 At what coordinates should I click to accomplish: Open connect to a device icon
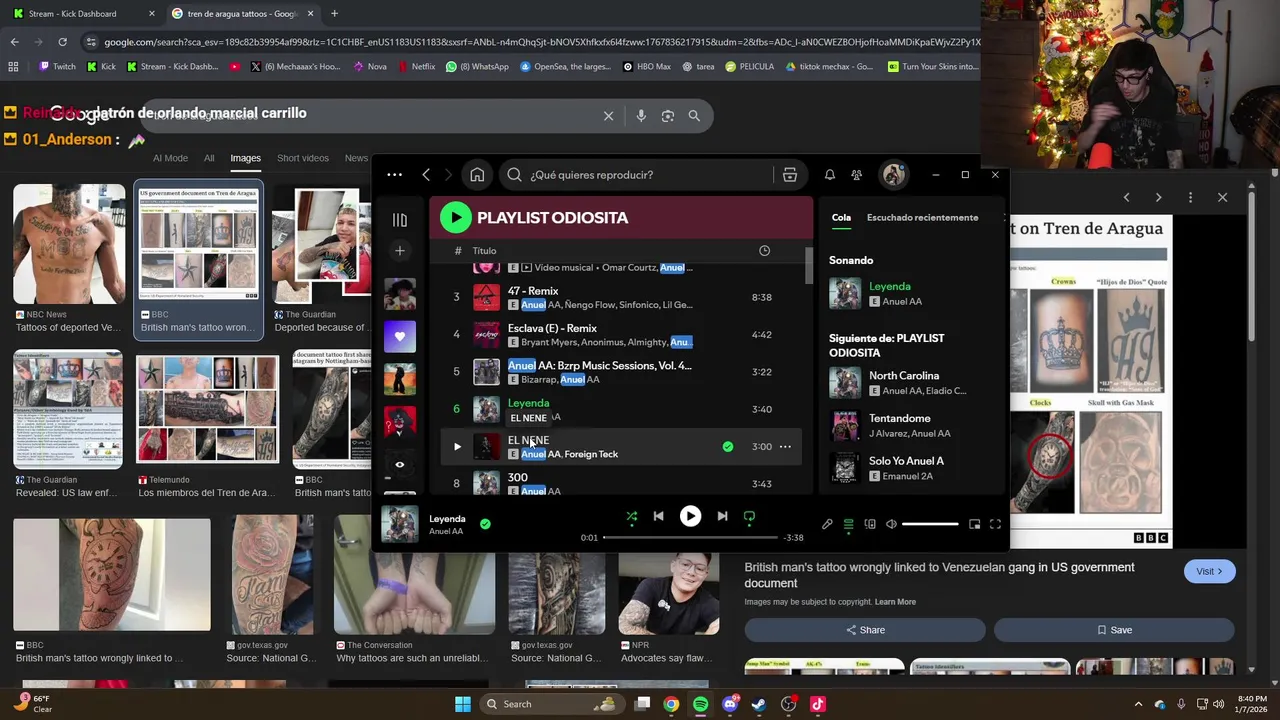tap(870, 524)
